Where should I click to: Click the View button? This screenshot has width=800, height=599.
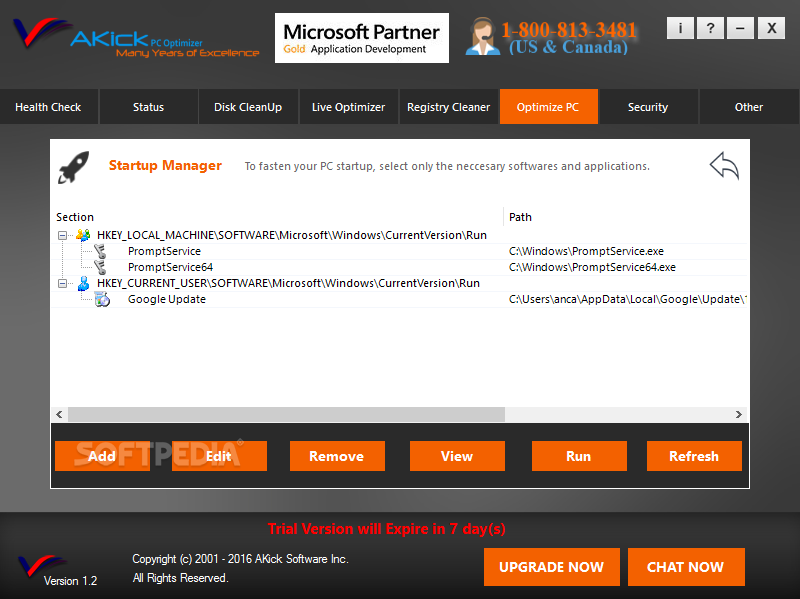pos(457,456)
